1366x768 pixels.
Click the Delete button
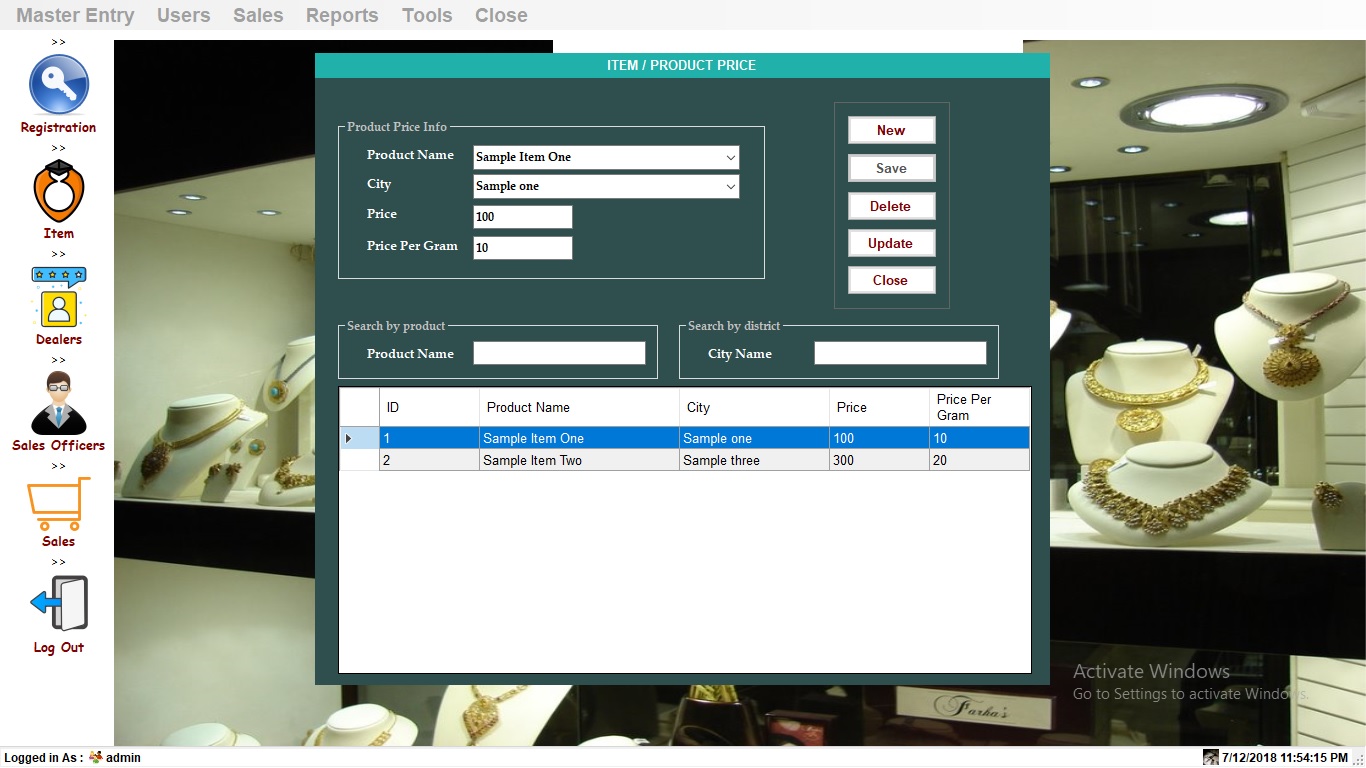(890, 206)
